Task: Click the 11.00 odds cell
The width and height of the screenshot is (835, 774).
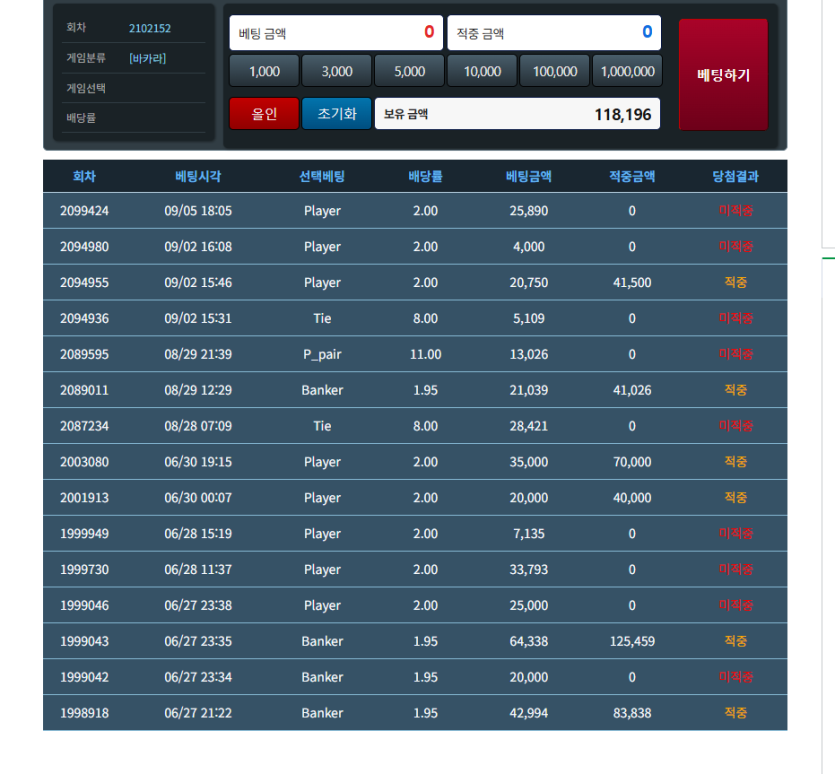Action: (x=425, y=354)
